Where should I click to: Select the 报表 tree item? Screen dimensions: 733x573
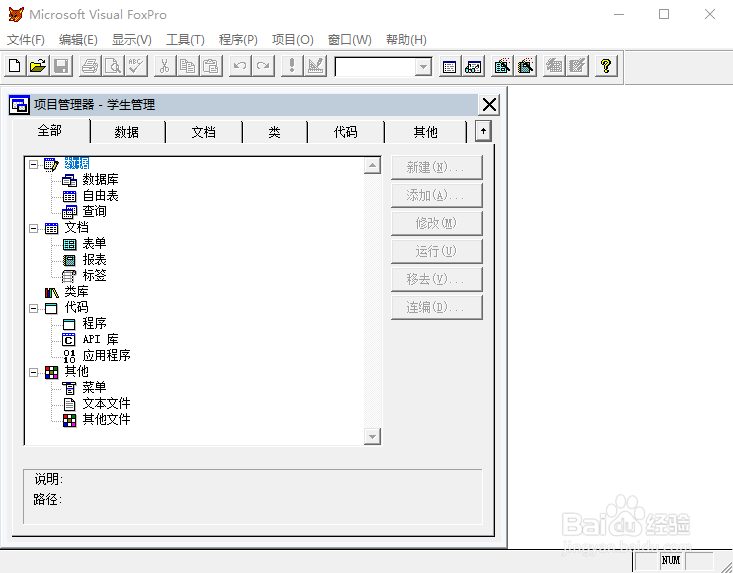click(x=94, y=259)
